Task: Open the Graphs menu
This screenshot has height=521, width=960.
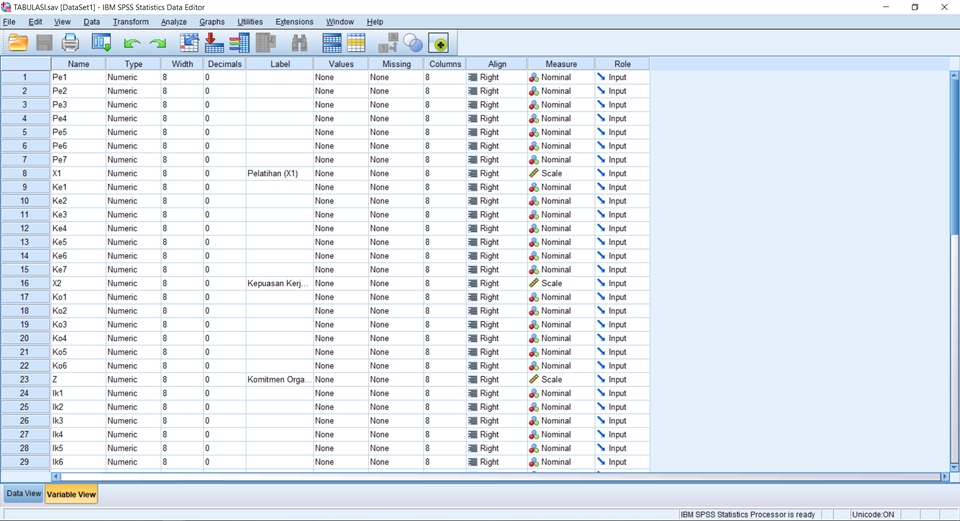Action: (212, 21)
